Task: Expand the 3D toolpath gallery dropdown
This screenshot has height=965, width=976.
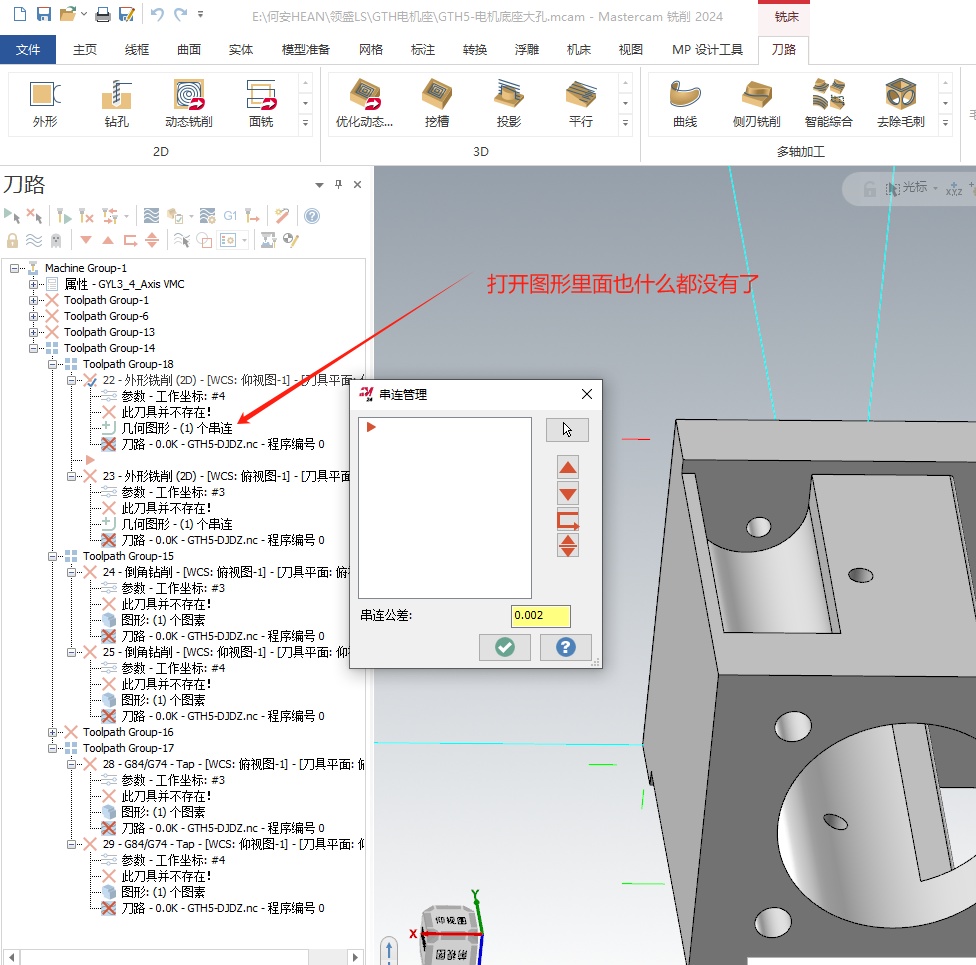Action: [626, 123]
